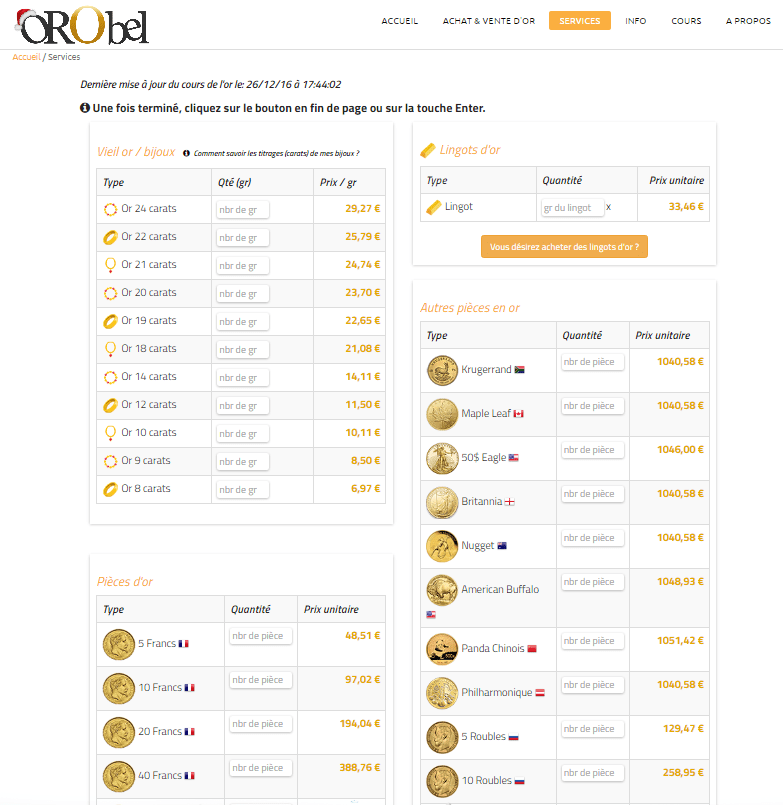Click the 10 Francs coin image

pyautogui.click(x=119, y=688)
